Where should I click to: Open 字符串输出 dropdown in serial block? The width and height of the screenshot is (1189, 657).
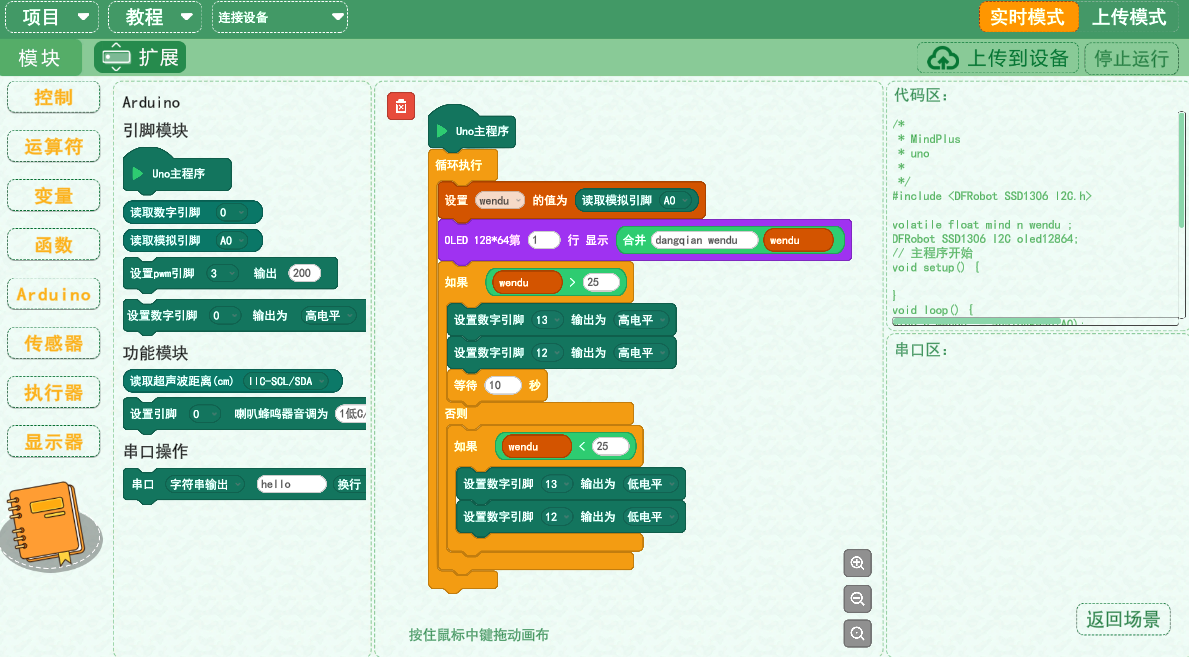pyautogui.click(x=204, y=484)
